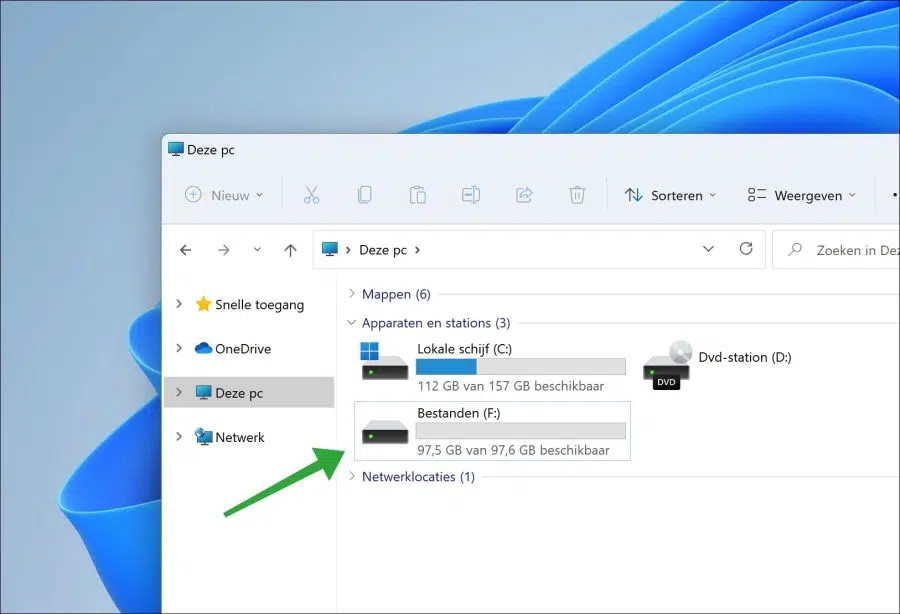Image resolution: width=900 pixels, height=614 pixels.
Task: Open the Weergeven dropdown
Action: click(801, 195)
